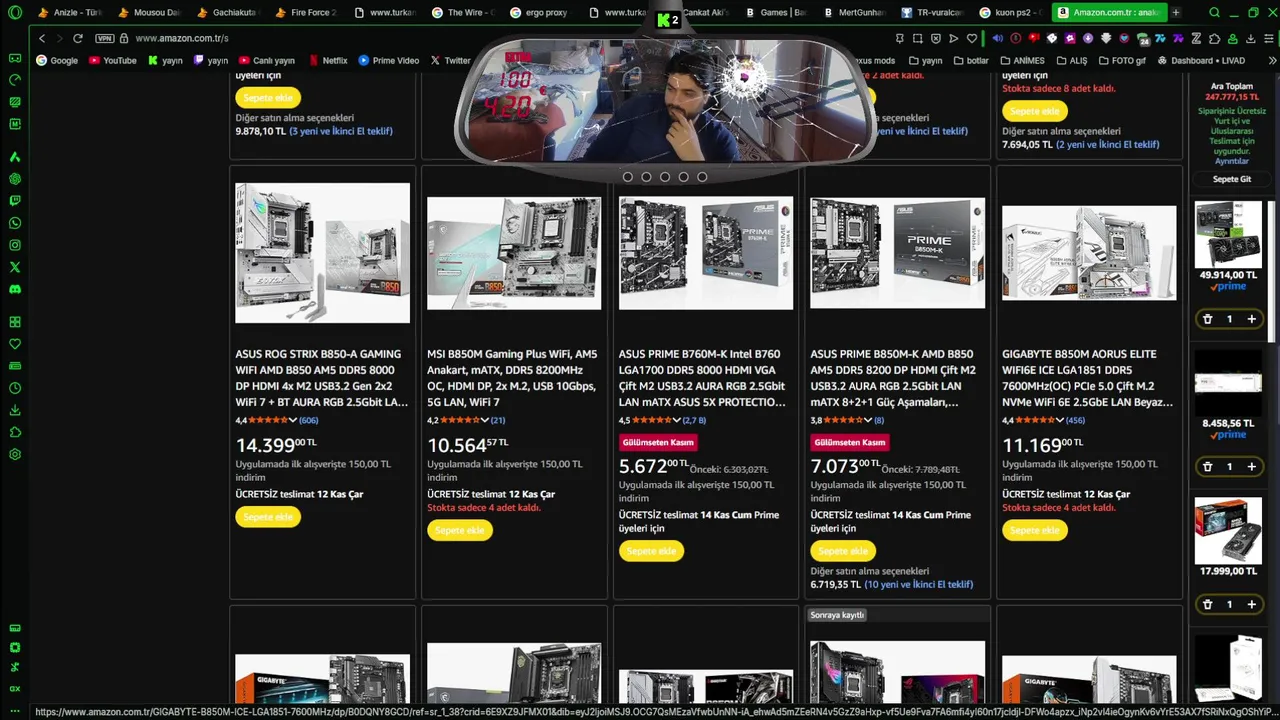Toggle the VPN badge in address bar
This screenshot has height=720, width=1280.
104,38
